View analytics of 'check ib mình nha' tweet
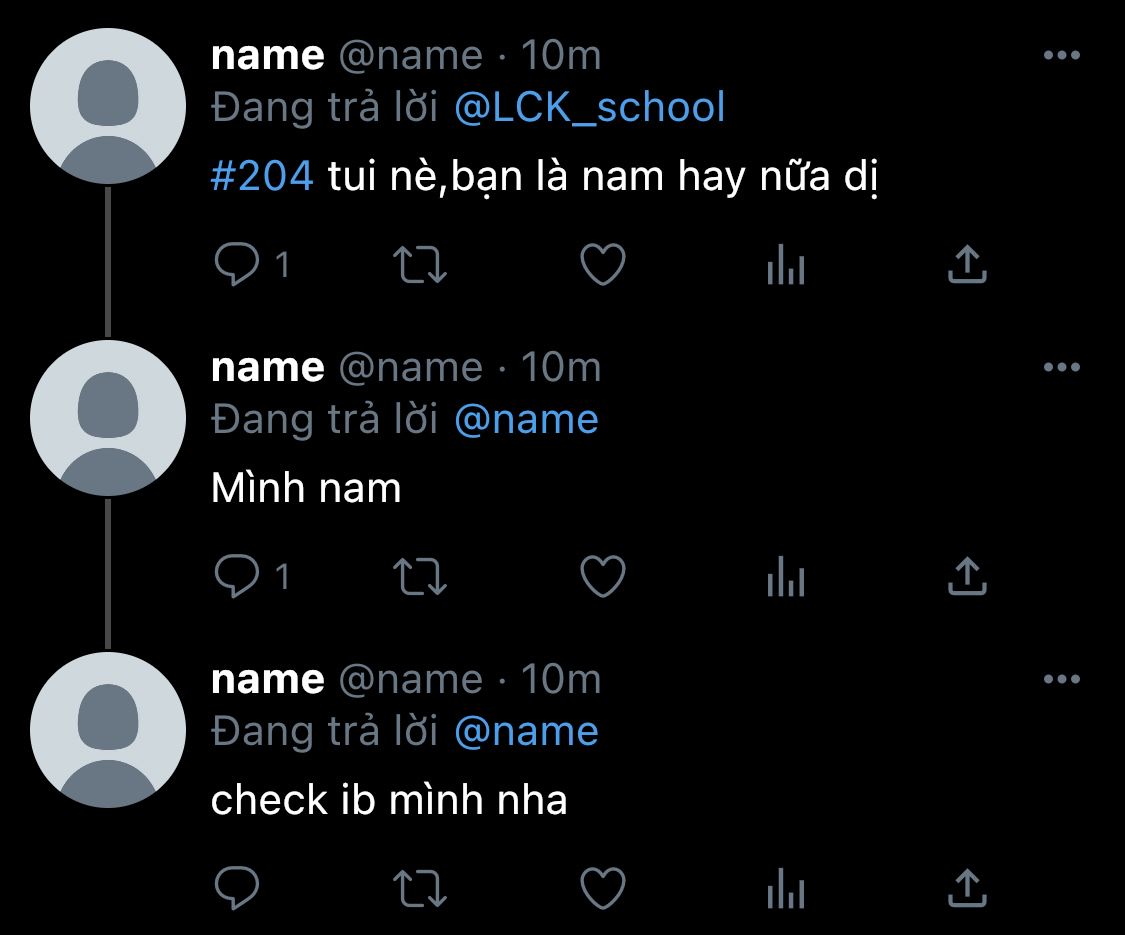This screenshot has height=935, width=1125. click(x=786, y=889)
